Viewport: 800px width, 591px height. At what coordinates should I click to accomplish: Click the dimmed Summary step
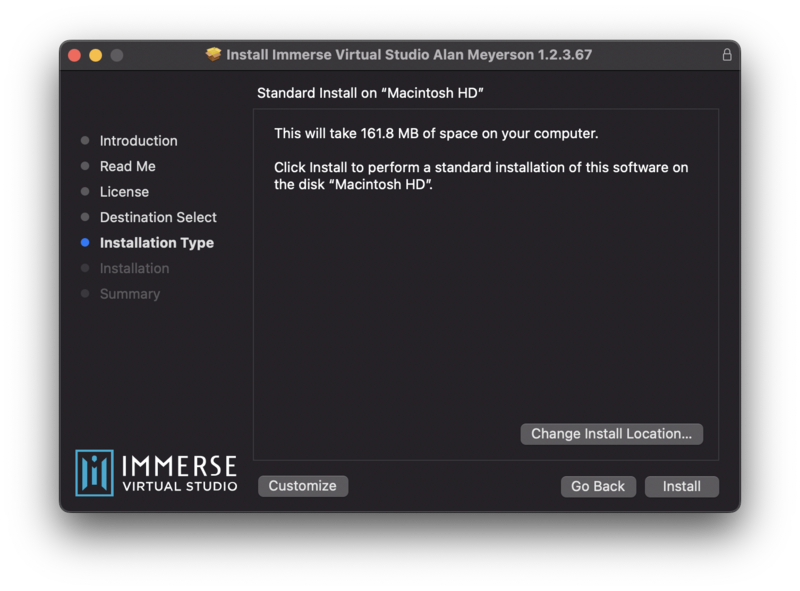coord(130,293)
